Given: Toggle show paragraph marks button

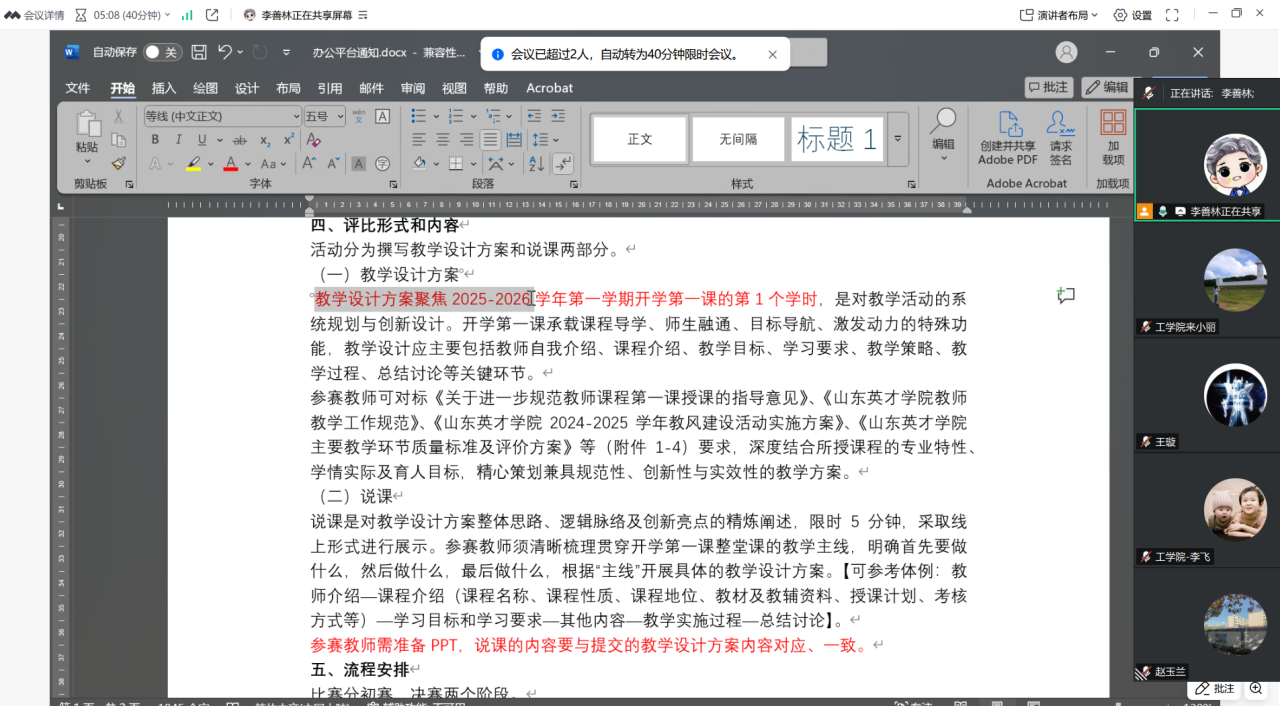Looking at the screenshot, I should tap(563, 164).
